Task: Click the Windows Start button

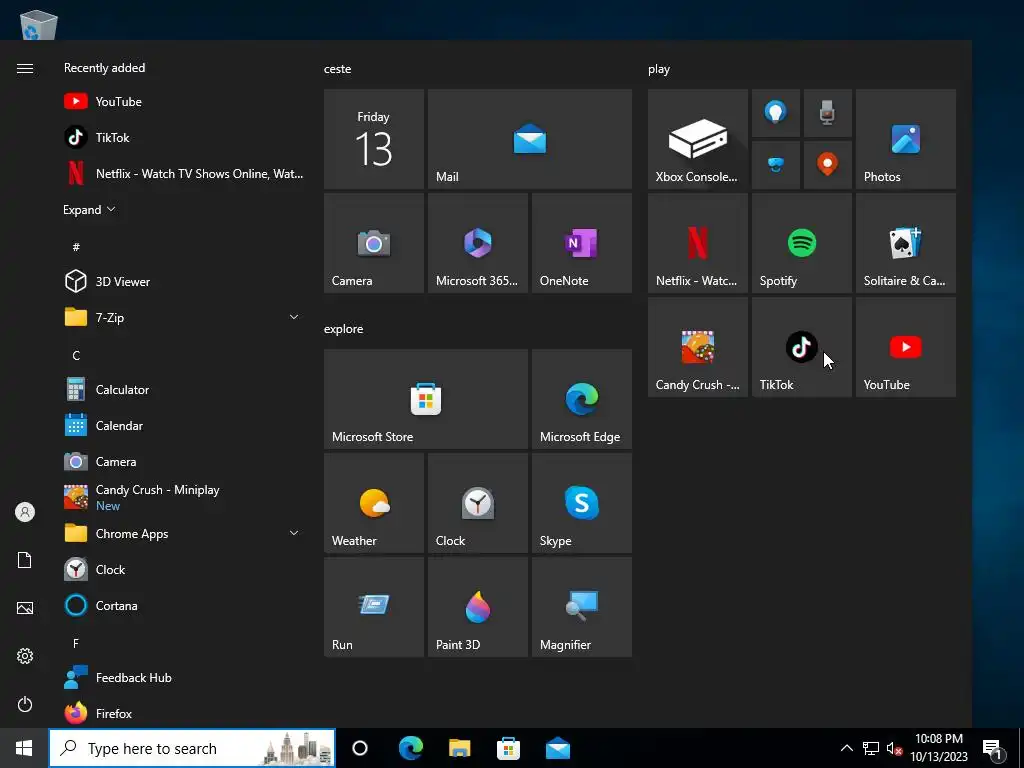Action: point(24,748)
